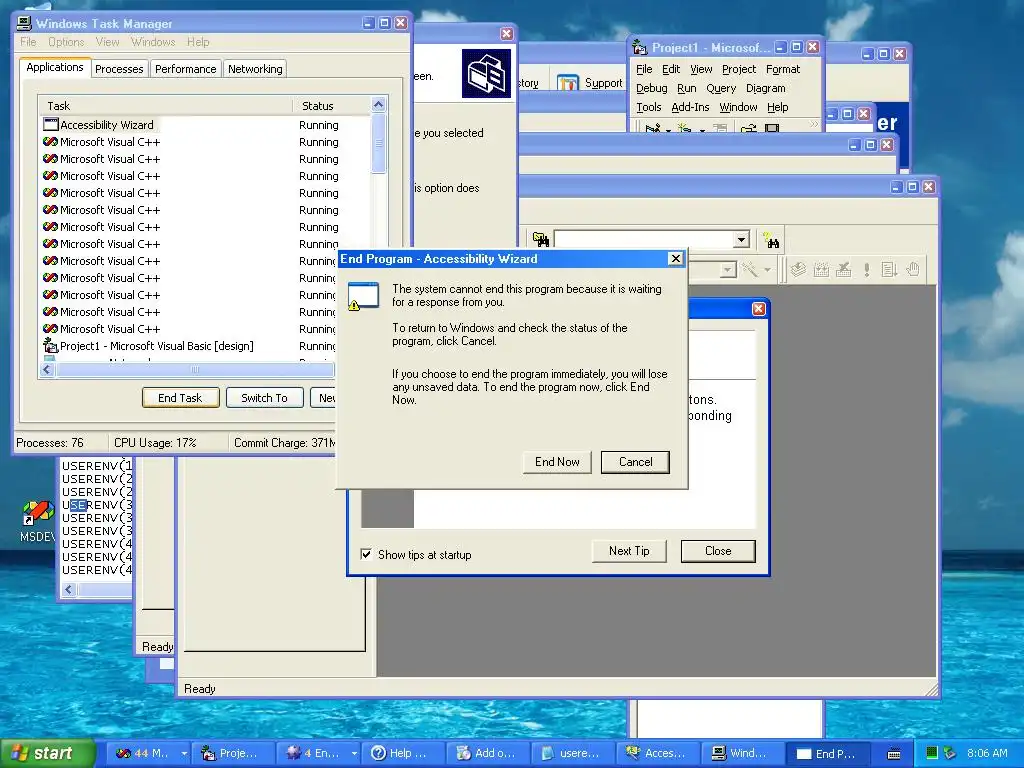The width and height of the screenshot is (1024, 768).
Task: Switch to userenv taskbar button
Action: 573,753
